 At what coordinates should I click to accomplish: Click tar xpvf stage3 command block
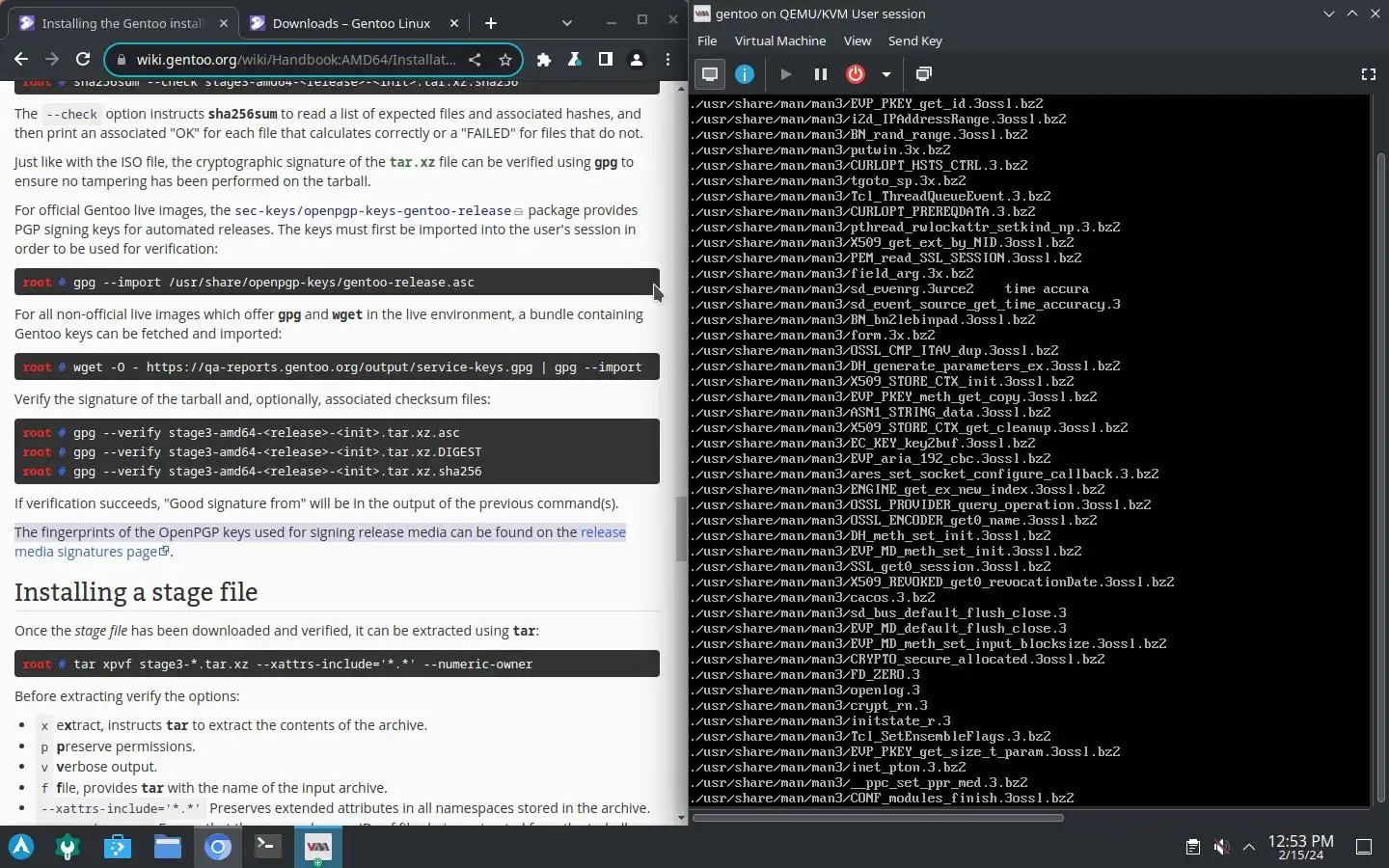point(337,664)
